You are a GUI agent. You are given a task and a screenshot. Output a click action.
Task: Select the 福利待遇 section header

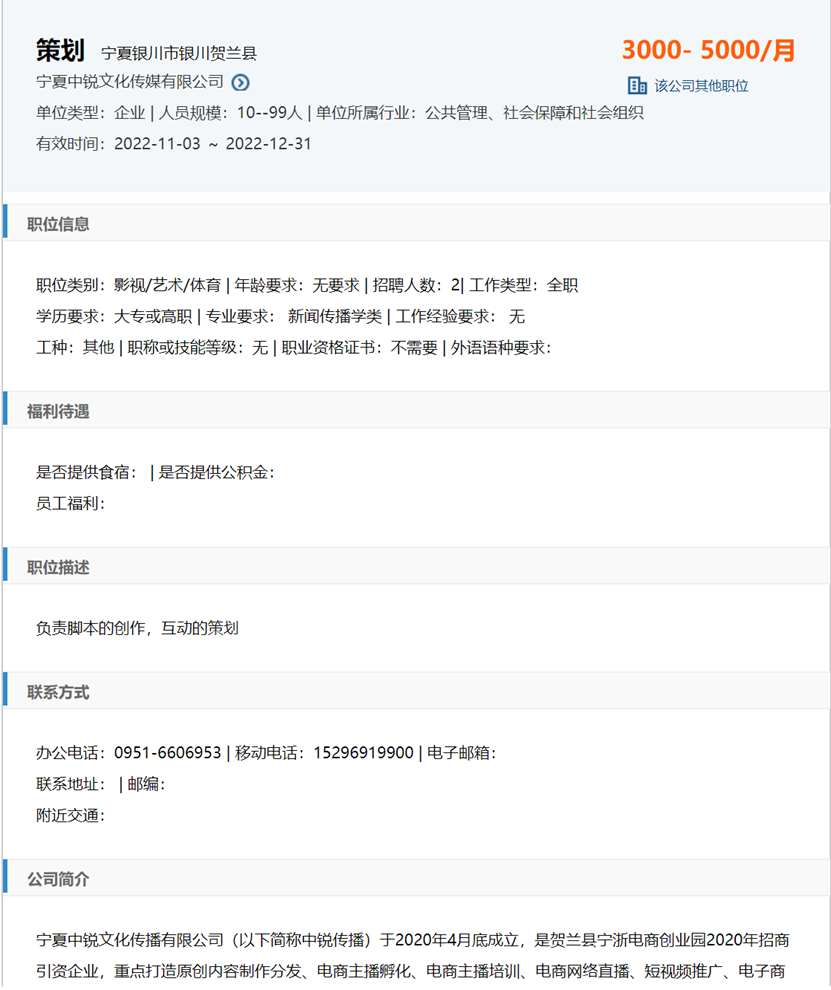click(x=58, y=411)
